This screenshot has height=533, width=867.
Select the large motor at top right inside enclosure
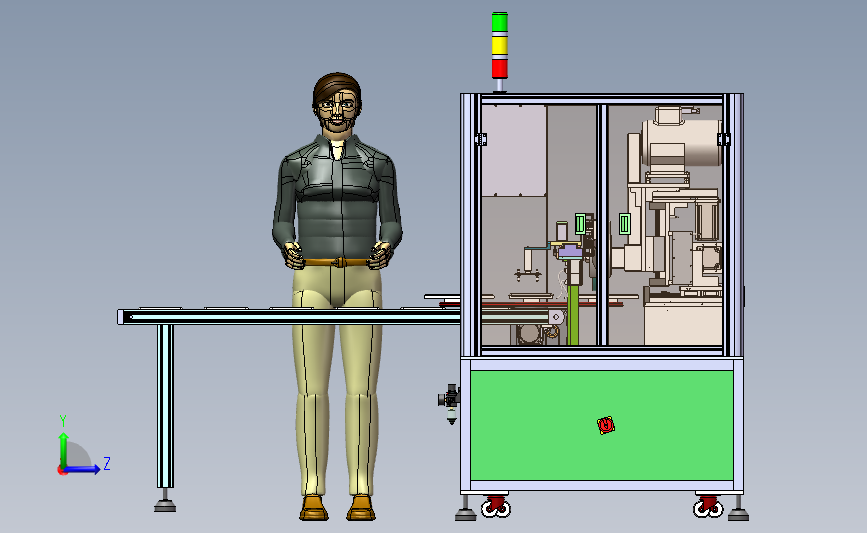tap(681, 143)
